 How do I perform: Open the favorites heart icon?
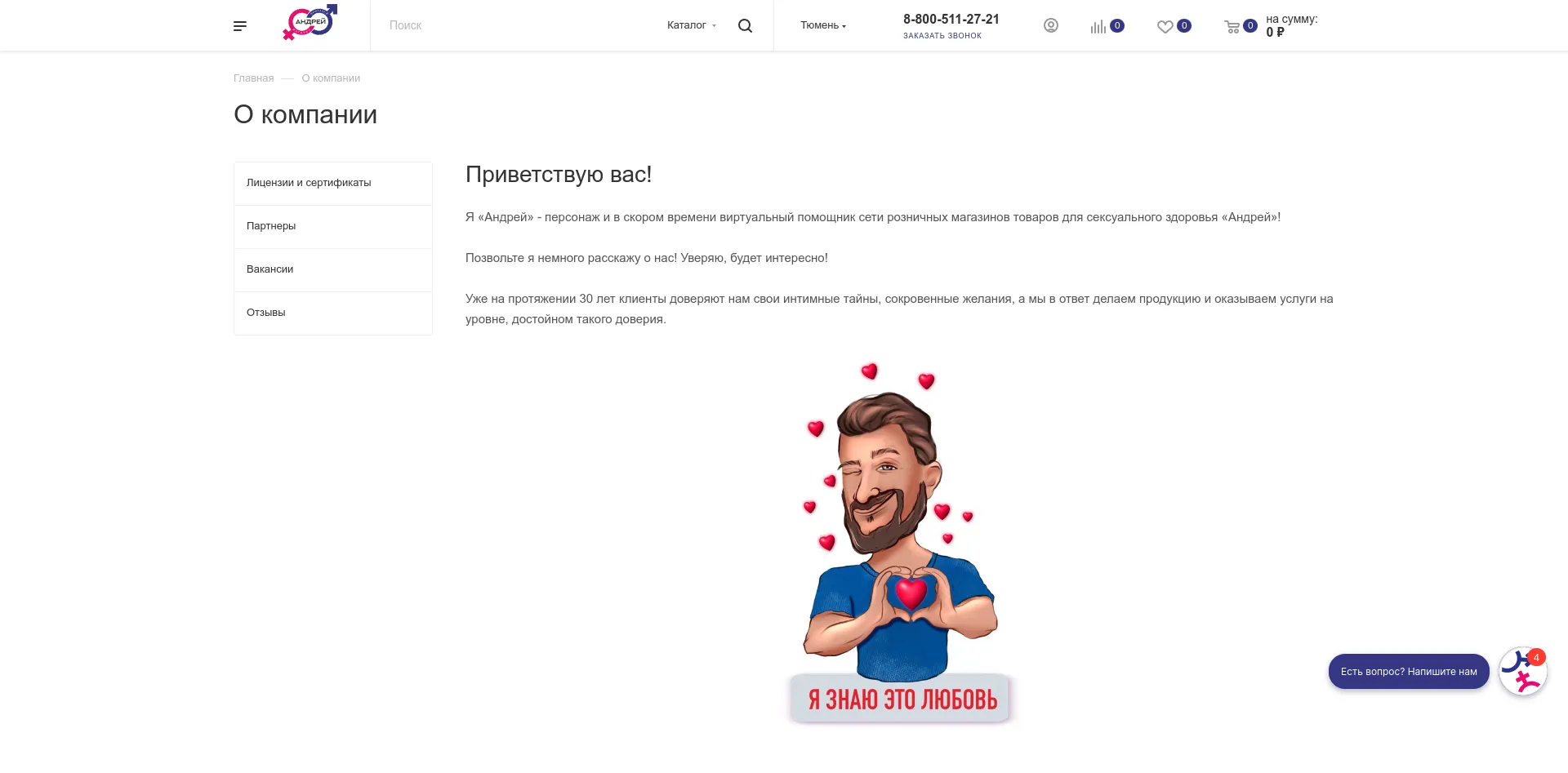tap(1165, 26)
